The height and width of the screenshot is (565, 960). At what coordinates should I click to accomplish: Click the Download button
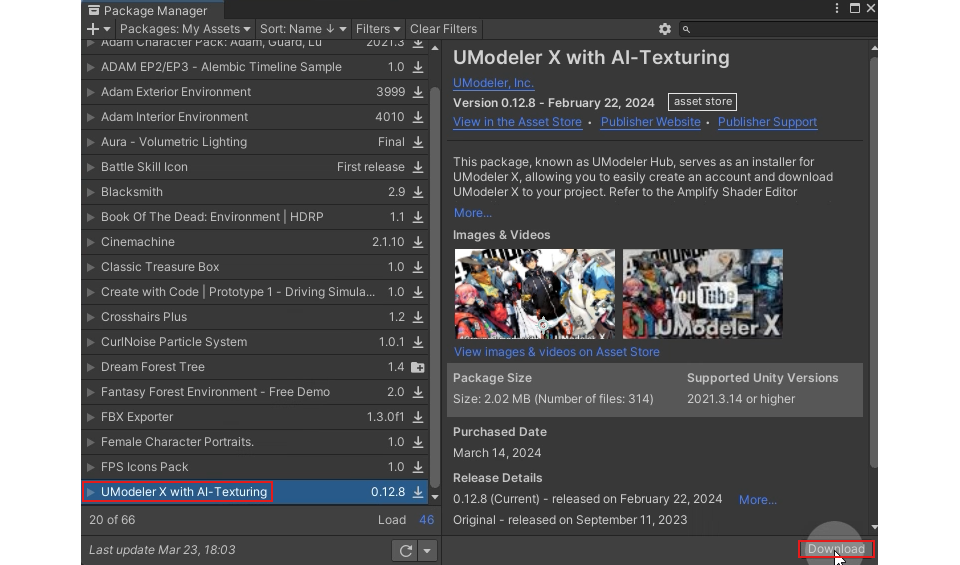[x=836, y=549]
